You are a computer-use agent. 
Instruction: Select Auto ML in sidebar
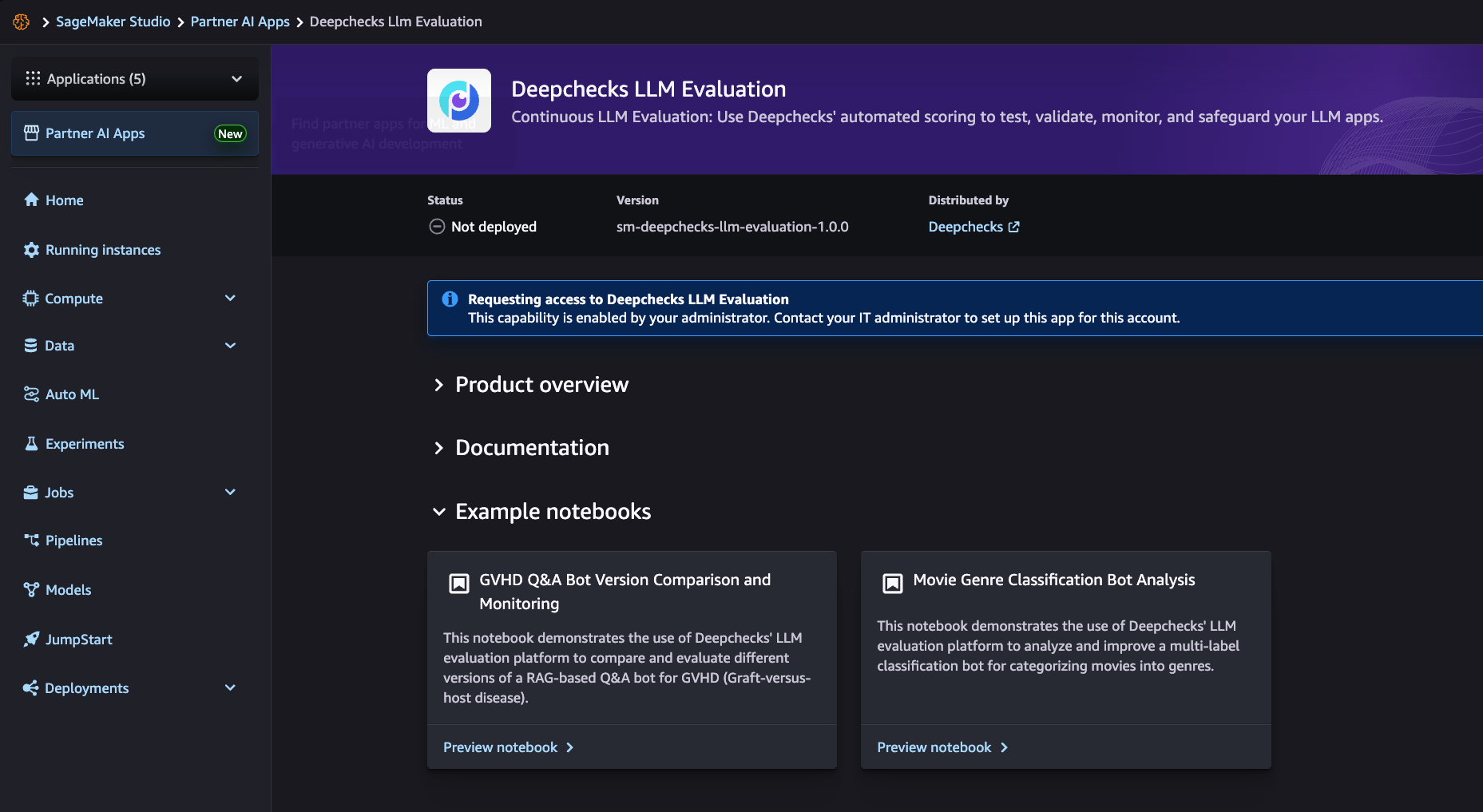tap(73, 394)
